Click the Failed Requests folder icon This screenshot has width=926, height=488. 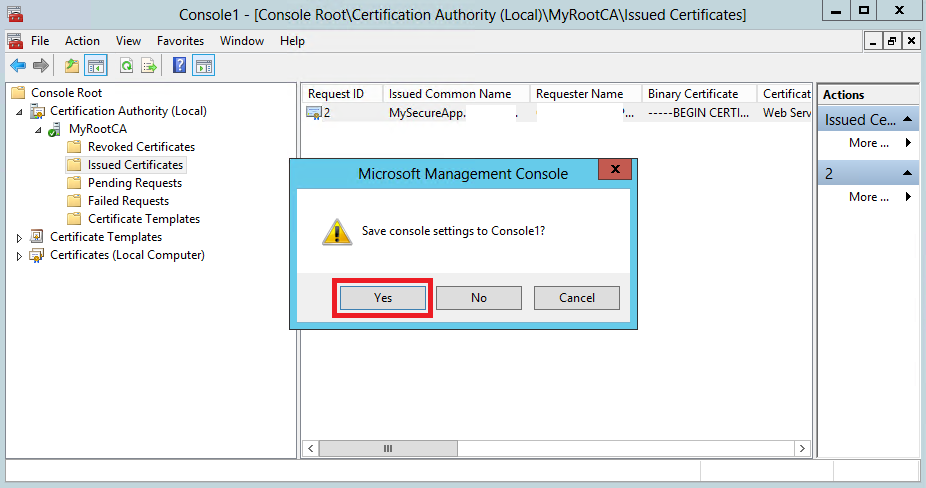[x=74, y=201]
